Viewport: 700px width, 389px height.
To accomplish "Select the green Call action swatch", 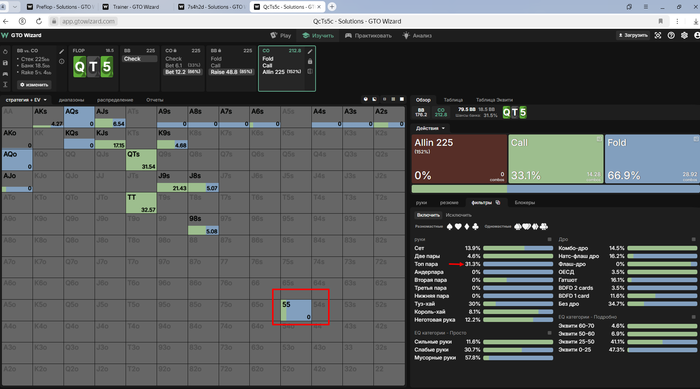I will point(556,159).
